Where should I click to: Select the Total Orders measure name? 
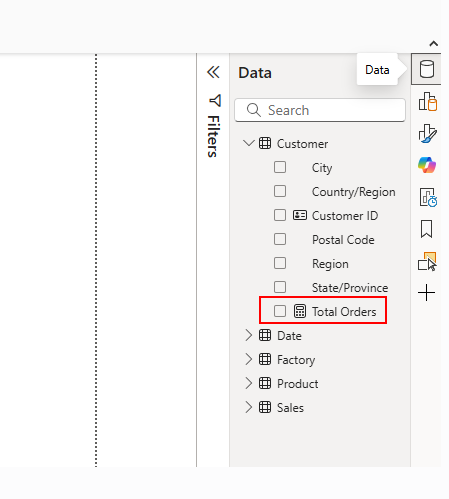click(x=344, y=312)
